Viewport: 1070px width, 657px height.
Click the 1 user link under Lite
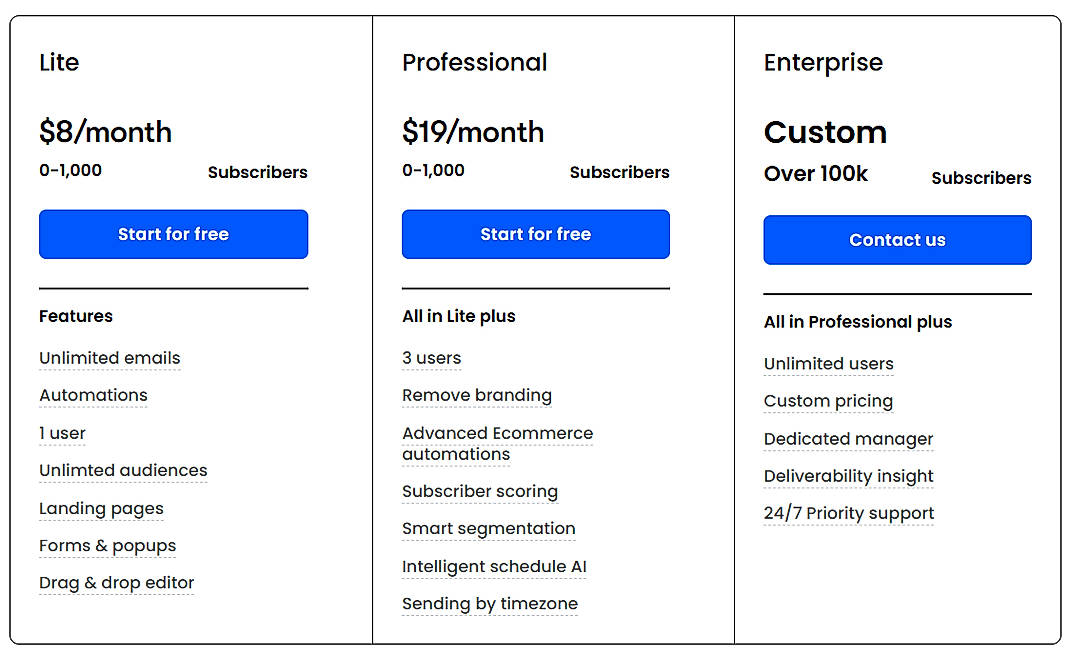pos(62,433)
